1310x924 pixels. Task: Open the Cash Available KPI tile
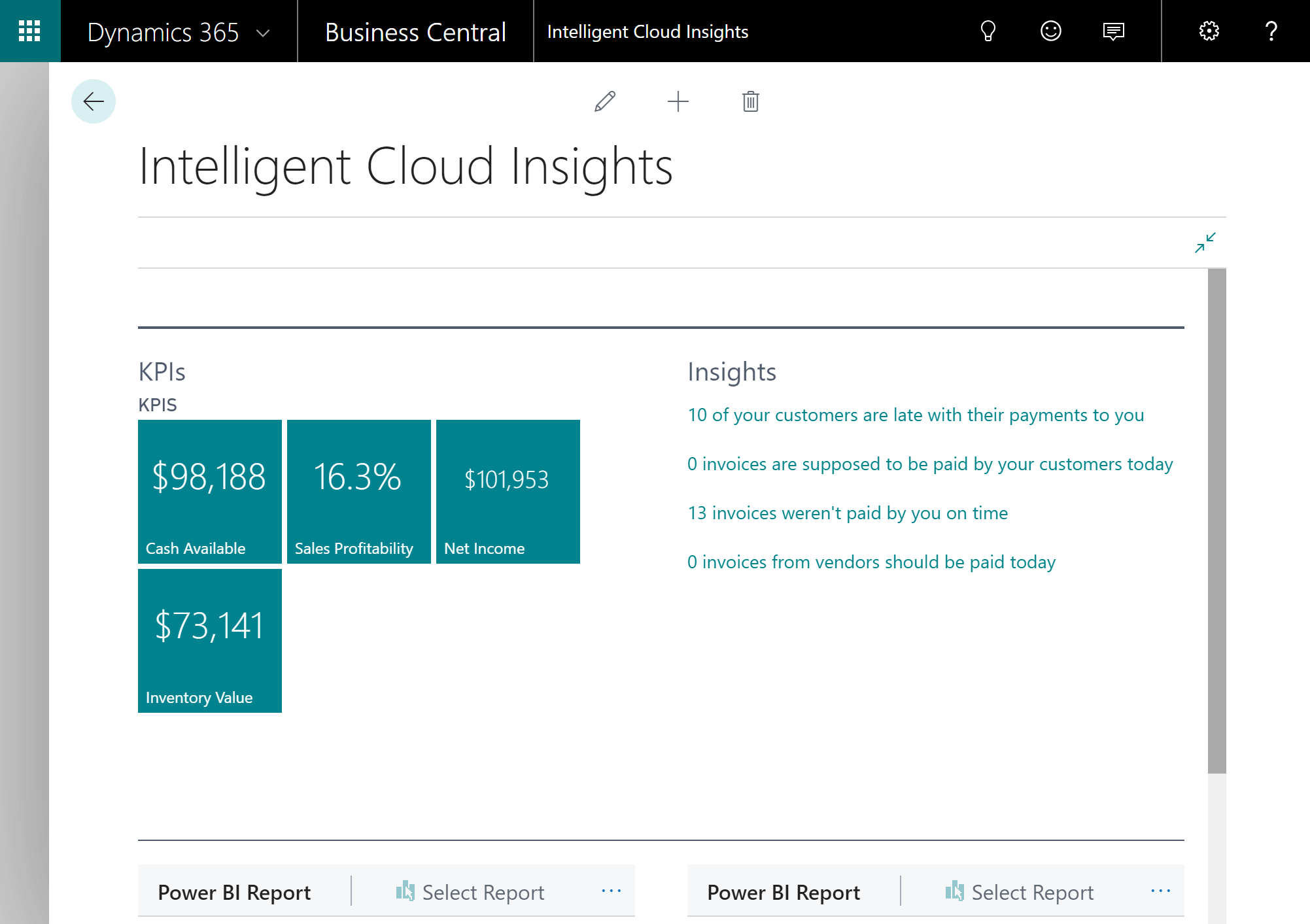(x=210, y=492)
